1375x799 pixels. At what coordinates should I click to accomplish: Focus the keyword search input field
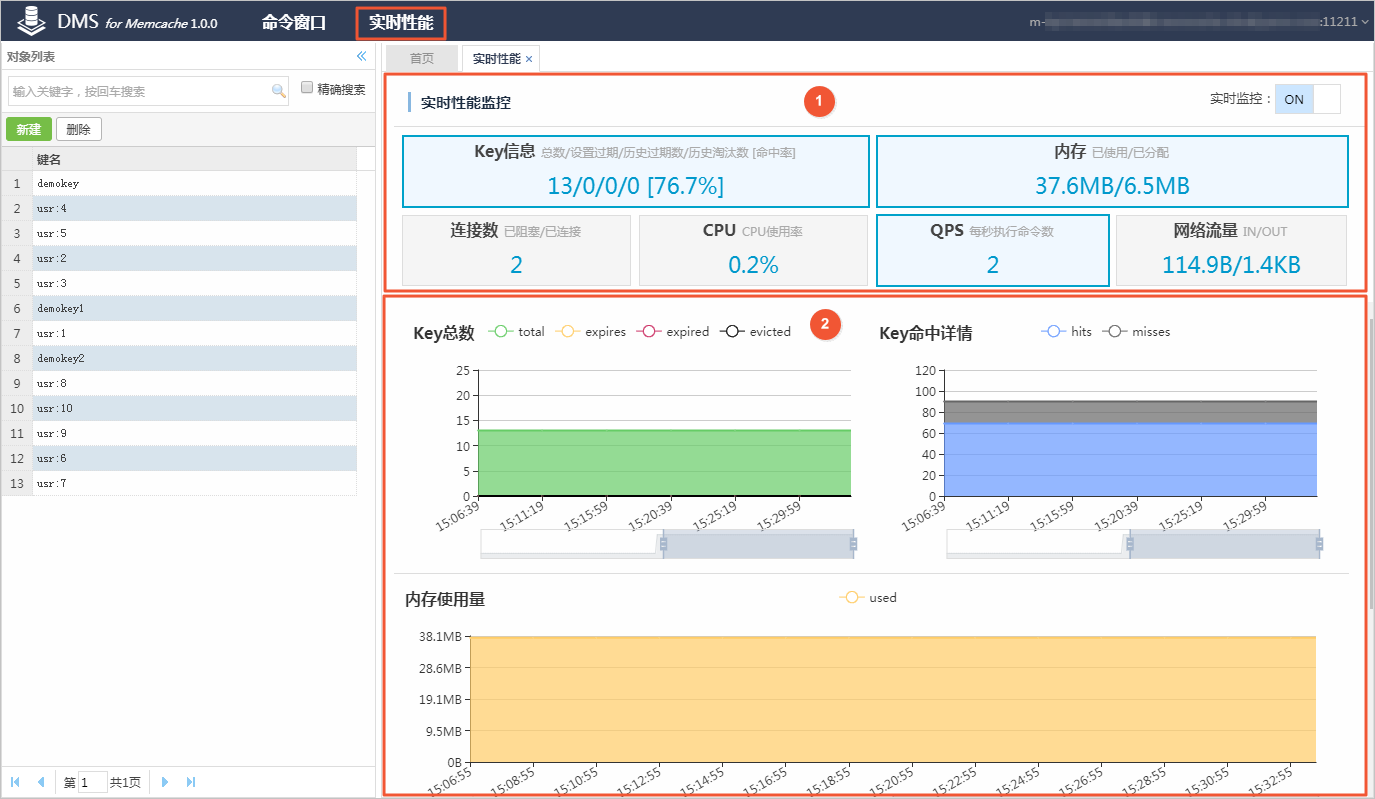140,91
